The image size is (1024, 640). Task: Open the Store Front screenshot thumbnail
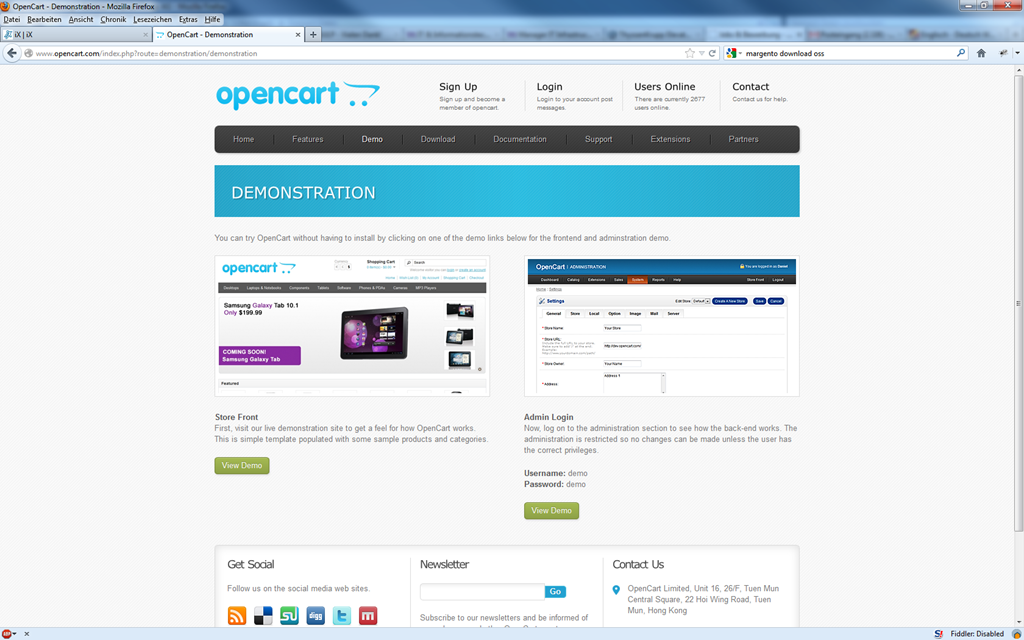tap(352, 326)
